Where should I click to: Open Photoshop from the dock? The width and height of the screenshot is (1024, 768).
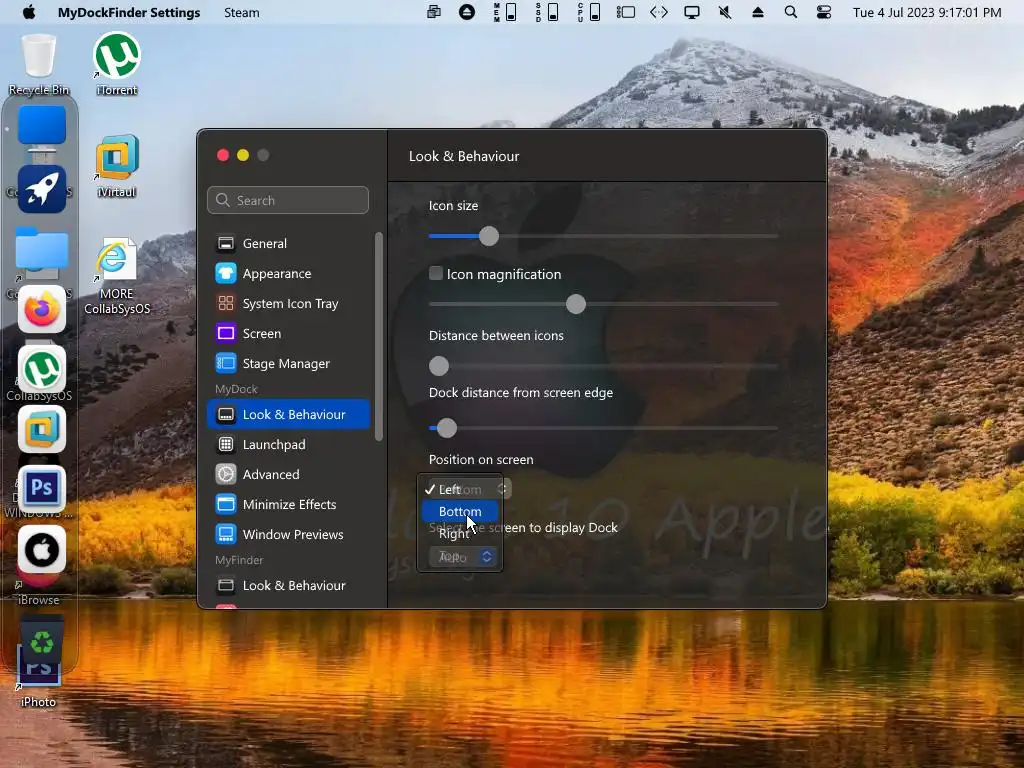click(x=42, y=488)
